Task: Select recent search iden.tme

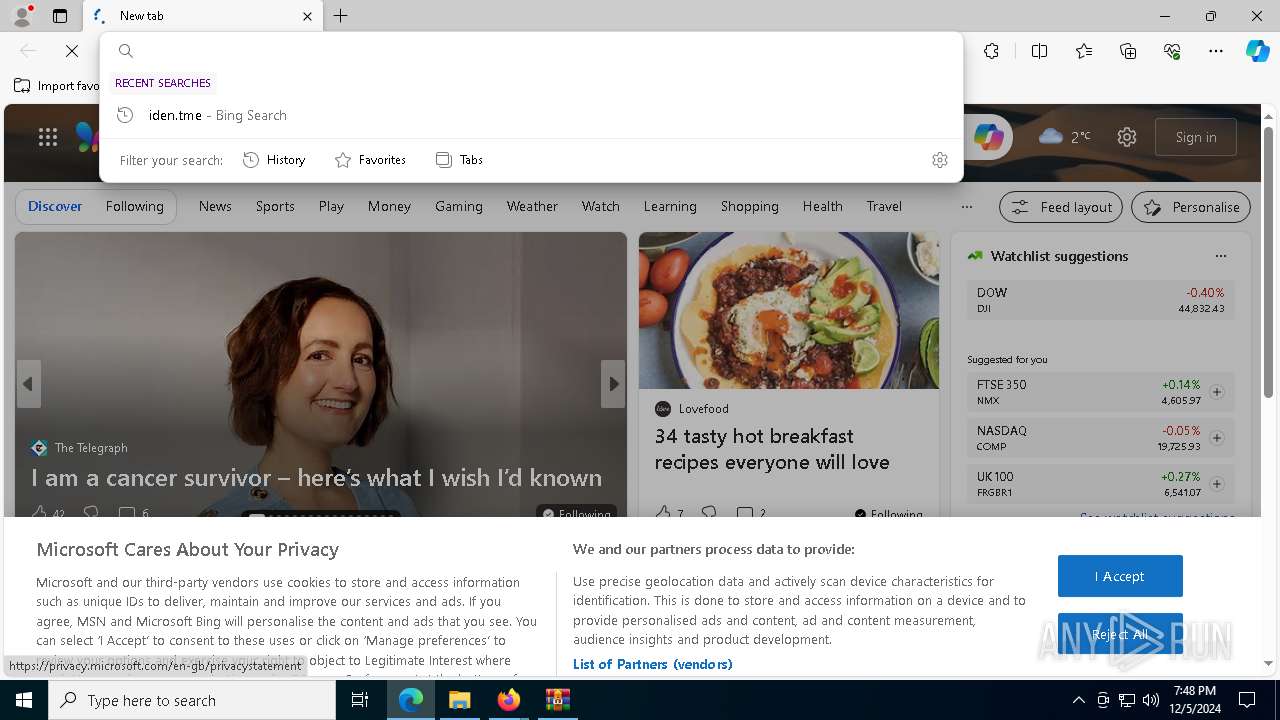Action: pyautogui.click(x=531, y=115)
